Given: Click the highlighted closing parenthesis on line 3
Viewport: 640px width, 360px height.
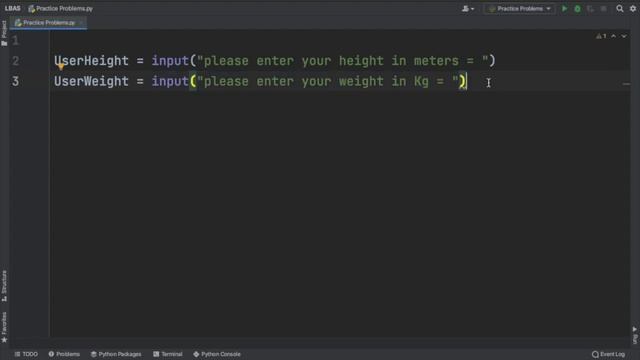Looking at the screenshot, I should (462, 81).
